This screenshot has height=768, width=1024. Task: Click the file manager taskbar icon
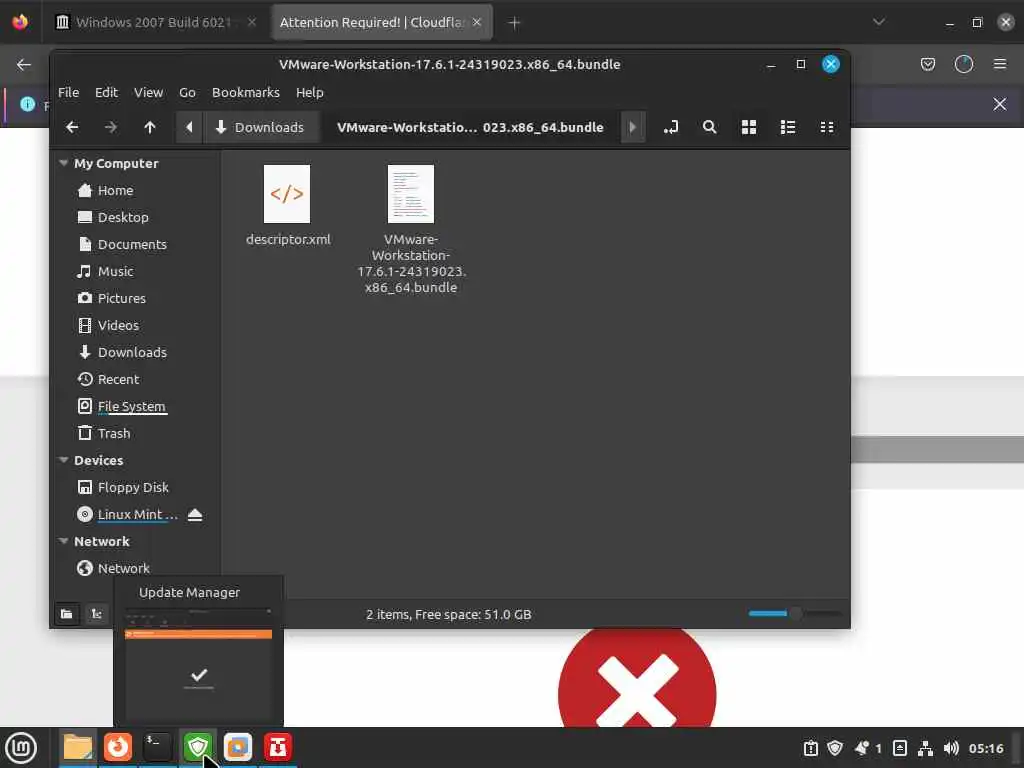pos(78,747)
